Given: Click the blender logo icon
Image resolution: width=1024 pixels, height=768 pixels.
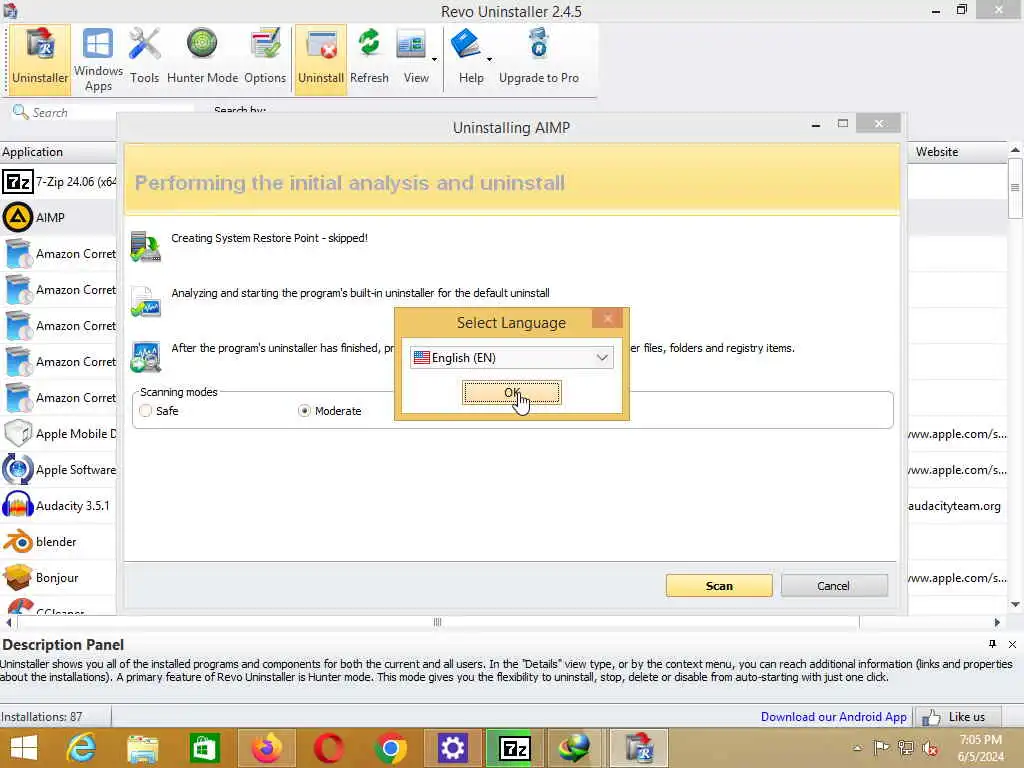Looking at the screenshot, I should point(18,541).
